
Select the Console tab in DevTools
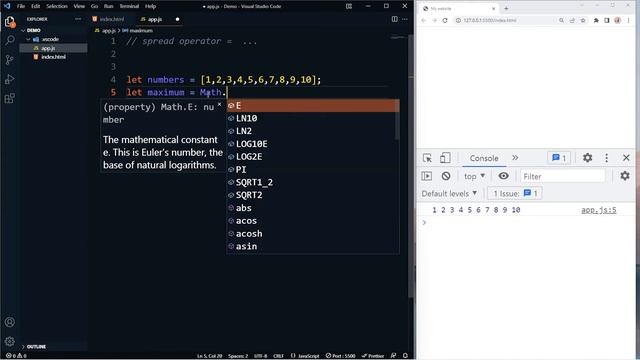(x=484, y=158)
